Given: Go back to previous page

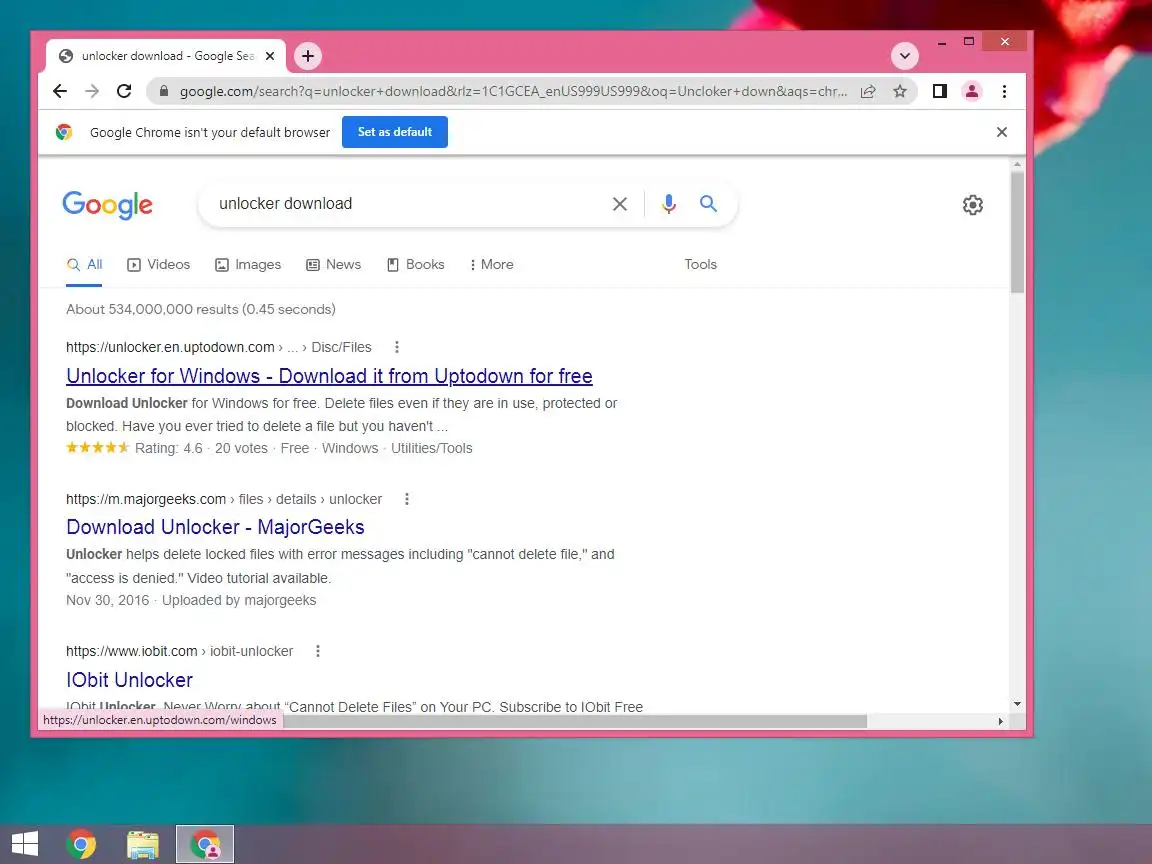Looking at the screenshot, I should click(60, 91).
